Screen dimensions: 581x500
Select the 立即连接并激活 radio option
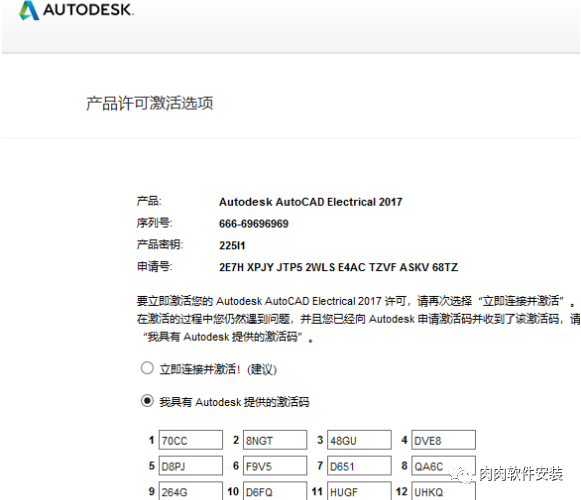pos(147,368)
